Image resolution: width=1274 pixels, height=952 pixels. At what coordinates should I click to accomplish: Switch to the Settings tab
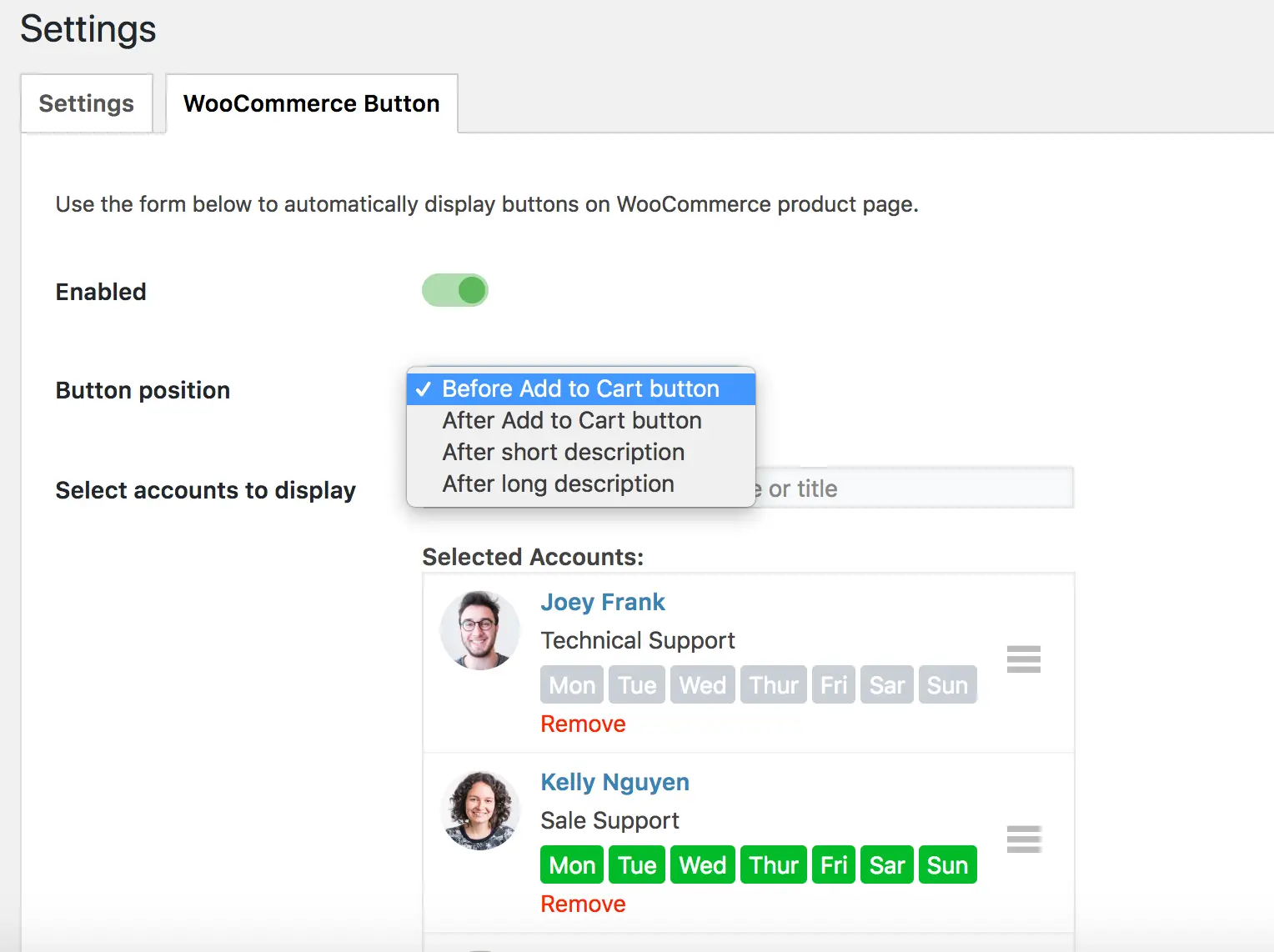tap(87, 103)
